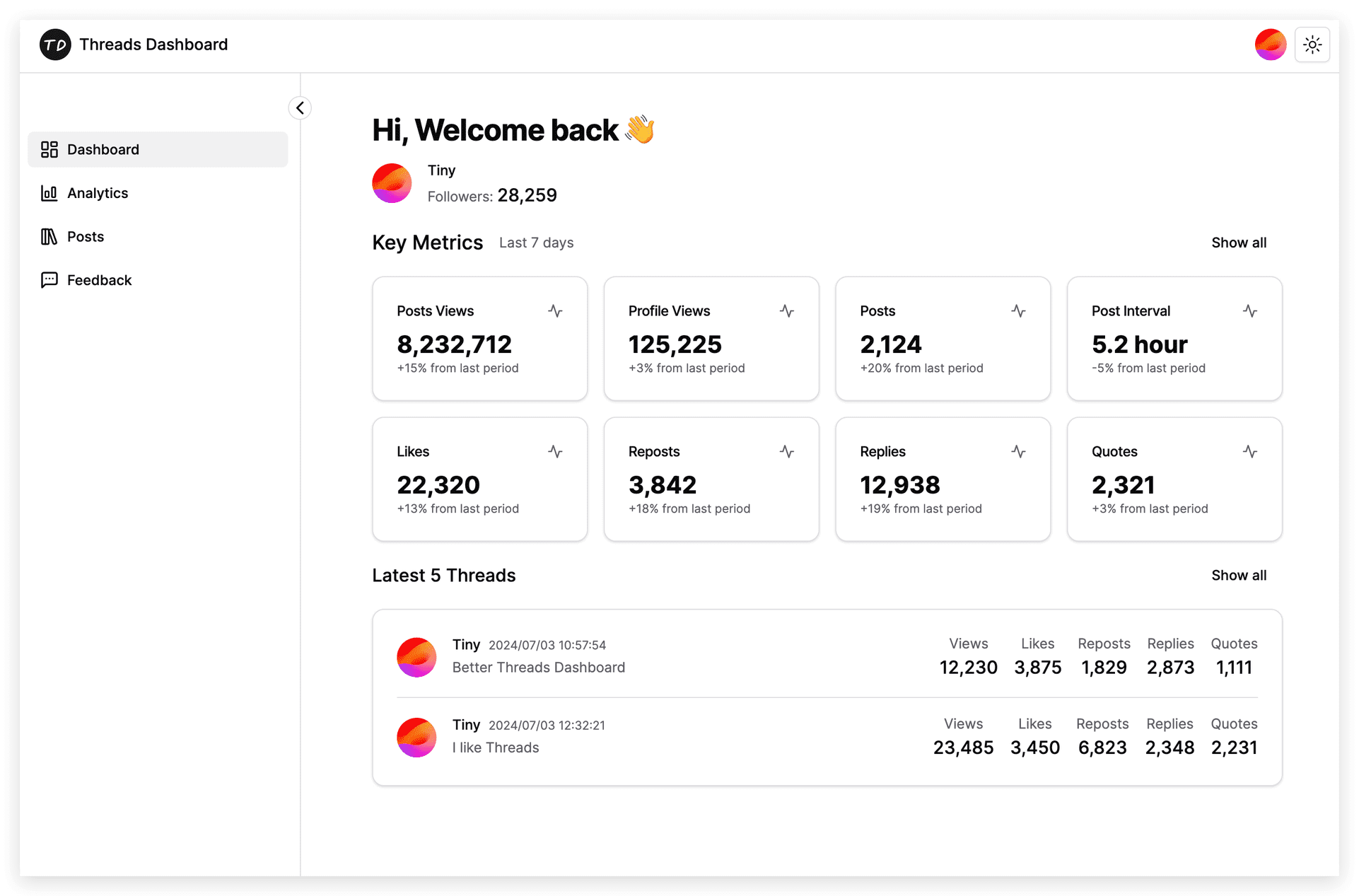1359x896 pixels.
Task: Click the Posts library icon in sidebar
Action: (x=49, y=236)
